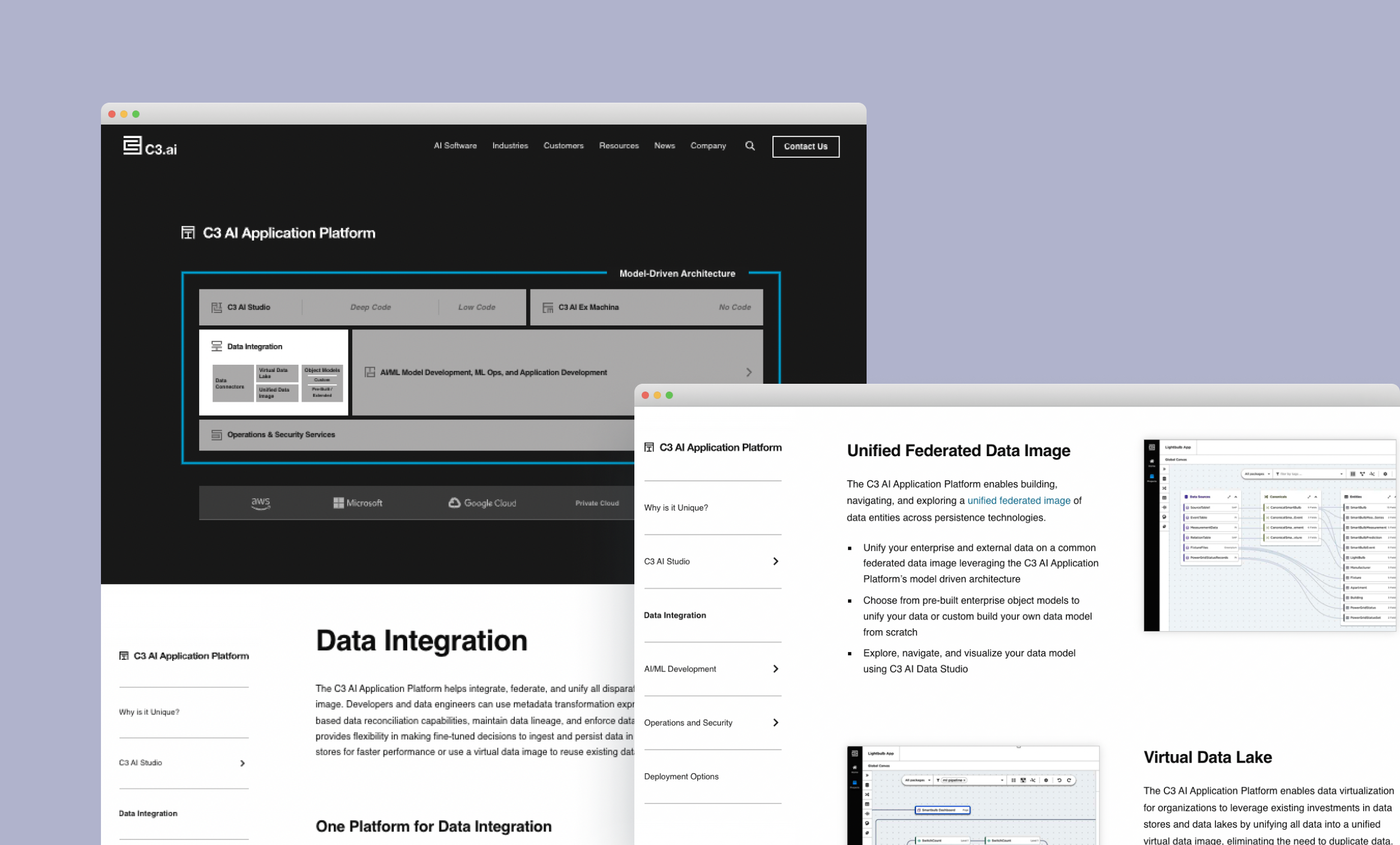Screen dimensions: 1400x845
Task: Expand AI/ML Model Development chevron in diagram
Action: pyautogui.click(x=749, y=373)
